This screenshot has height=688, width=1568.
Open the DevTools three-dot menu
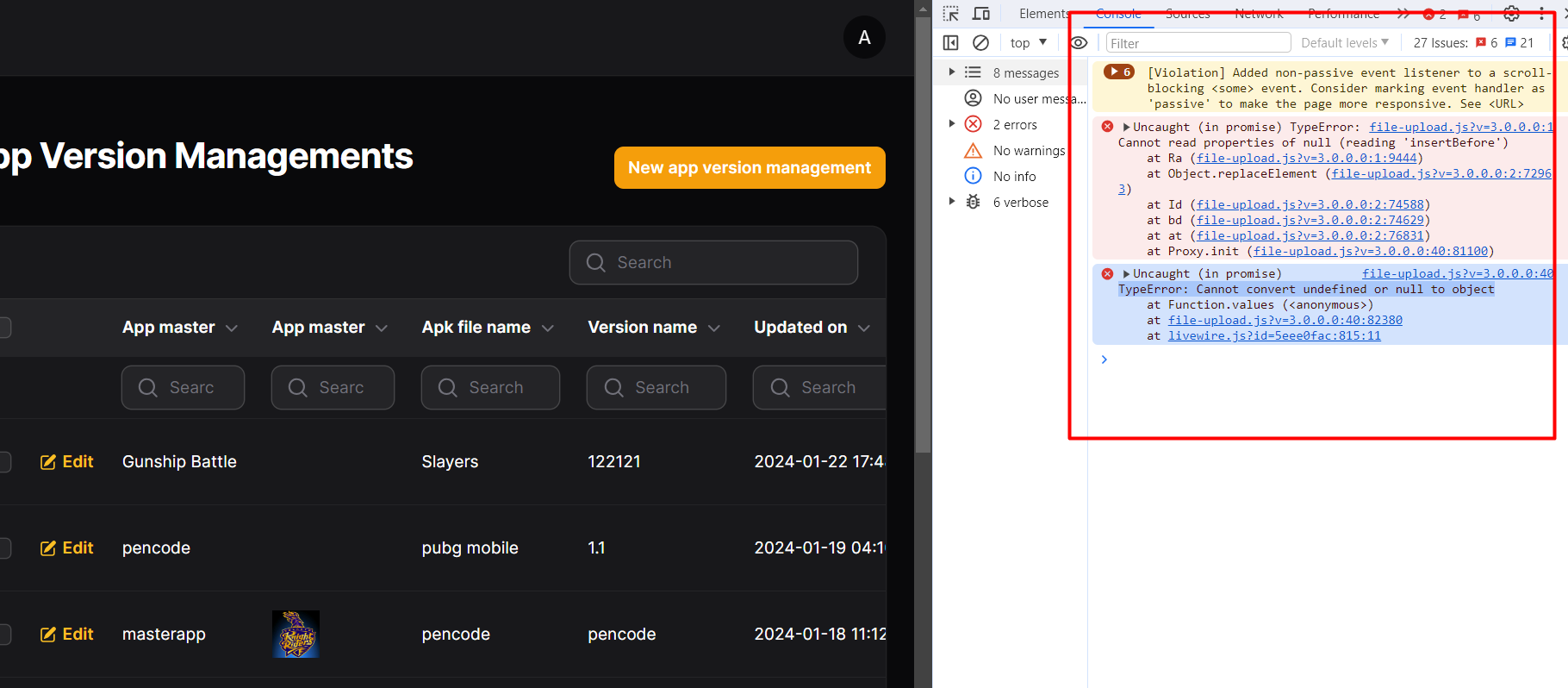[1541, 14]
